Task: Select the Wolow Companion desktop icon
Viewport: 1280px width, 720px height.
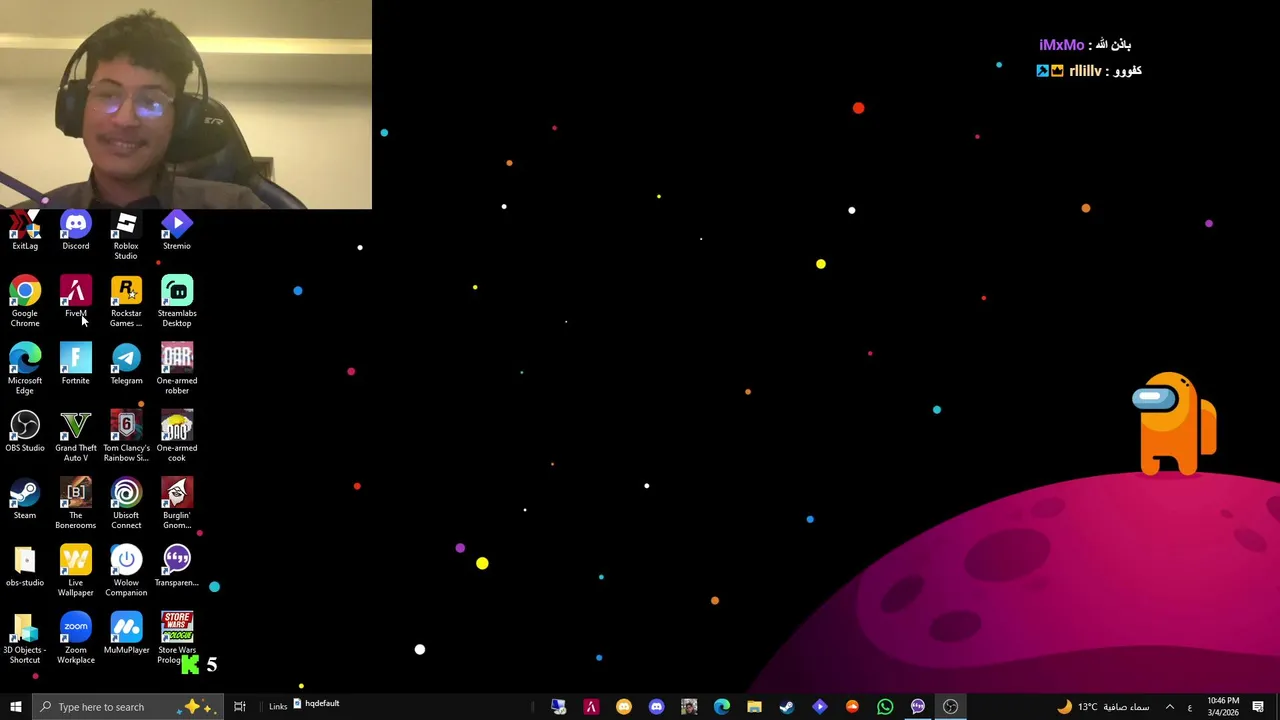Action: click(126, 570)
